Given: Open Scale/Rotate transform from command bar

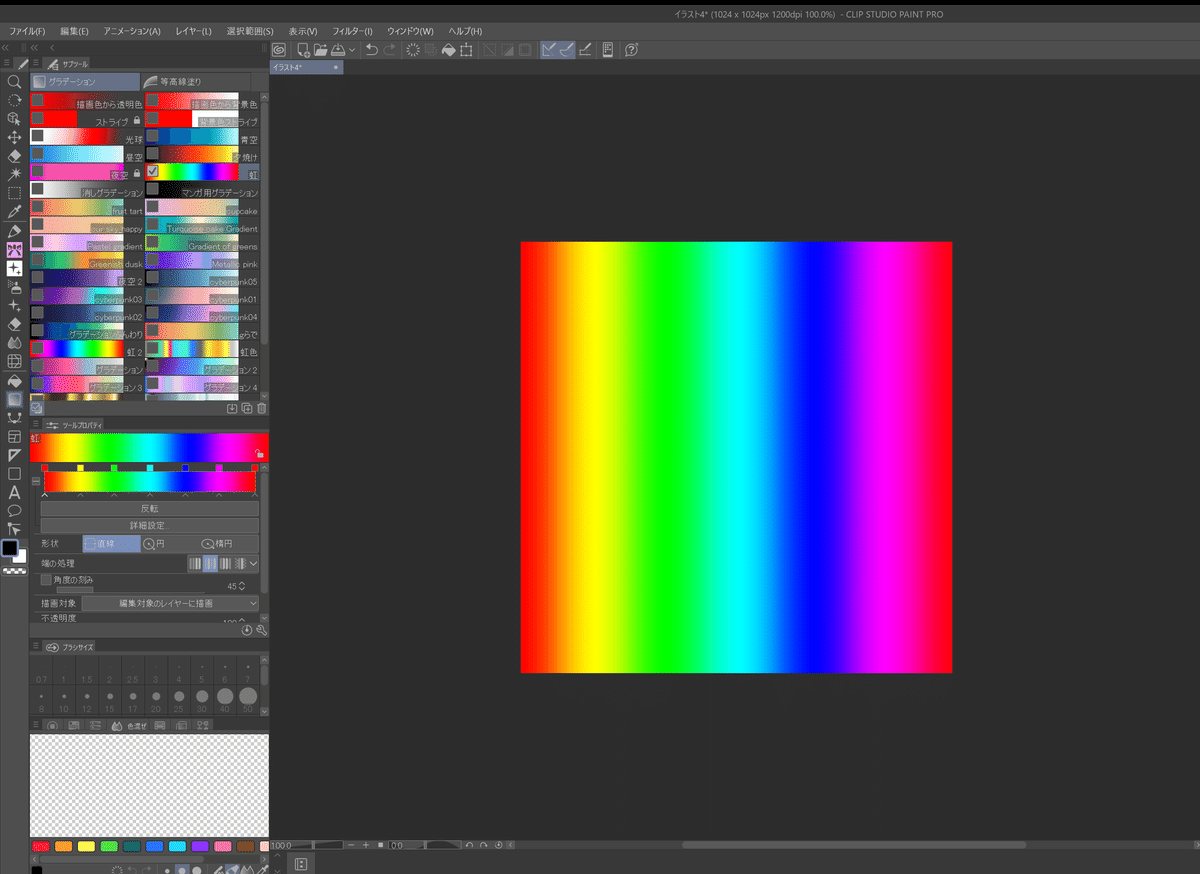Looking at the screenshot, I should (x=466, y=49).
